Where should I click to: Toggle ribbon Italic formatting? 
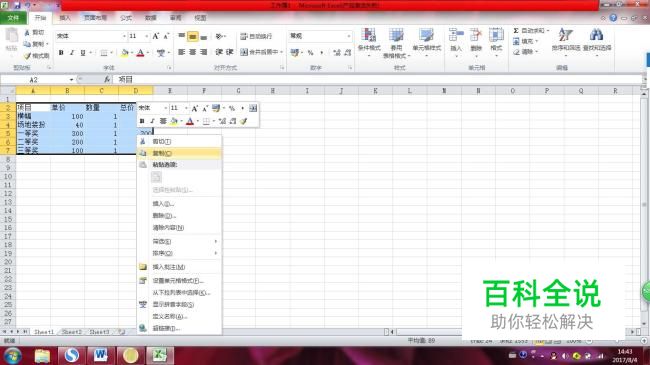point(72,53)
